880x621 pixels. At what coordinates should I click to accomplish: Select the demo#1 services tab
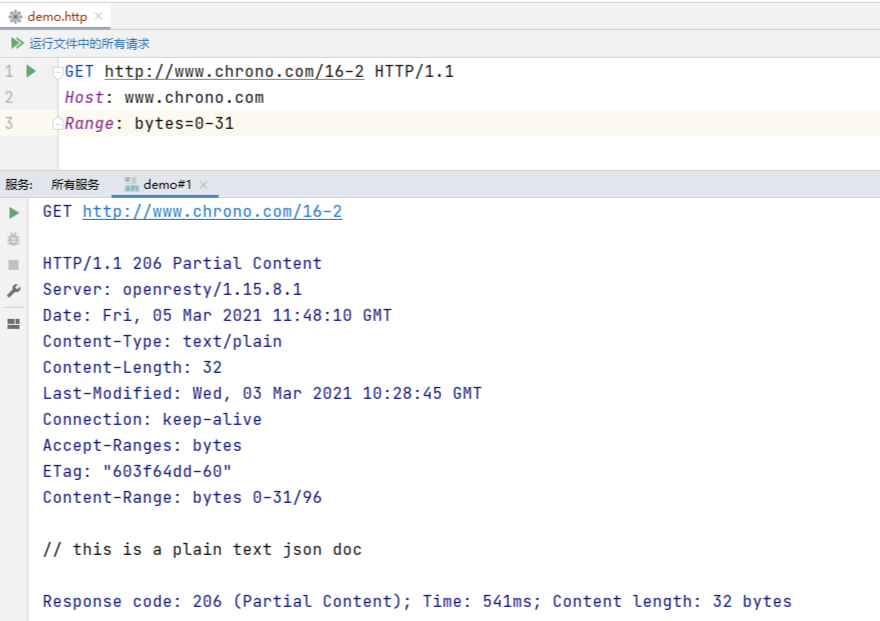[167, 185]
